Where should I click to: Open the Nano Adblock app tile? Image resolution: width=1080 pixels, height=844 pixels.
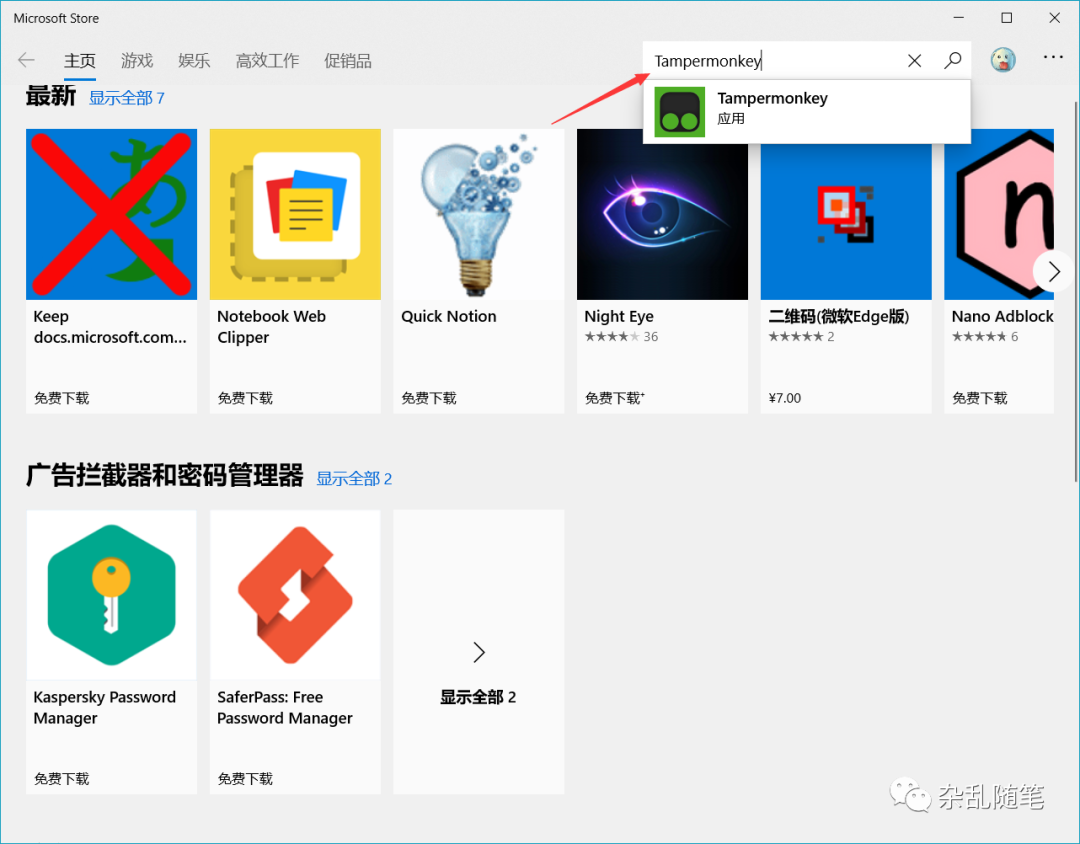click(1000, 214)
